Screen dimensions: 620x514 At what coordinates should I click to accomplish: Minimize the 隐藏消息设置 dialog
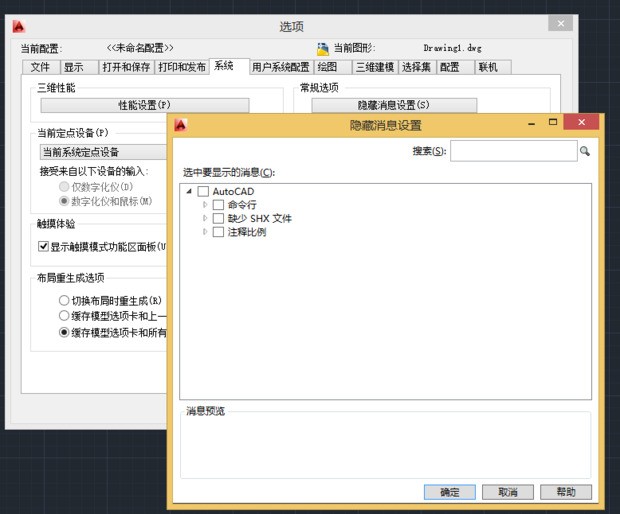tap(531, 123)
